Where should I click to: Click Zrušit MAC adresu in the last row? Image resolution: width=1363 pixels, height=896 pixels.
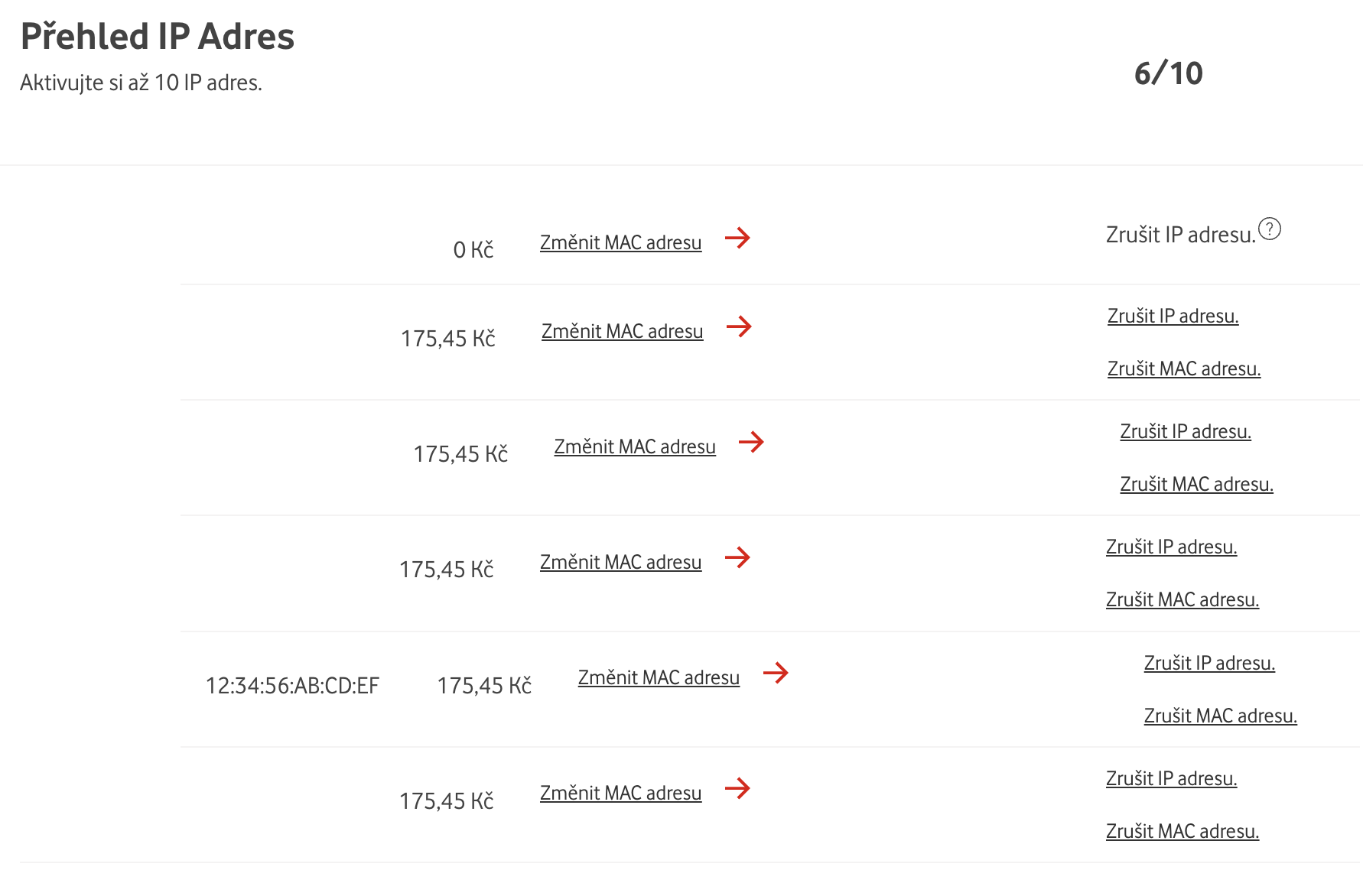pos(1182,831)
